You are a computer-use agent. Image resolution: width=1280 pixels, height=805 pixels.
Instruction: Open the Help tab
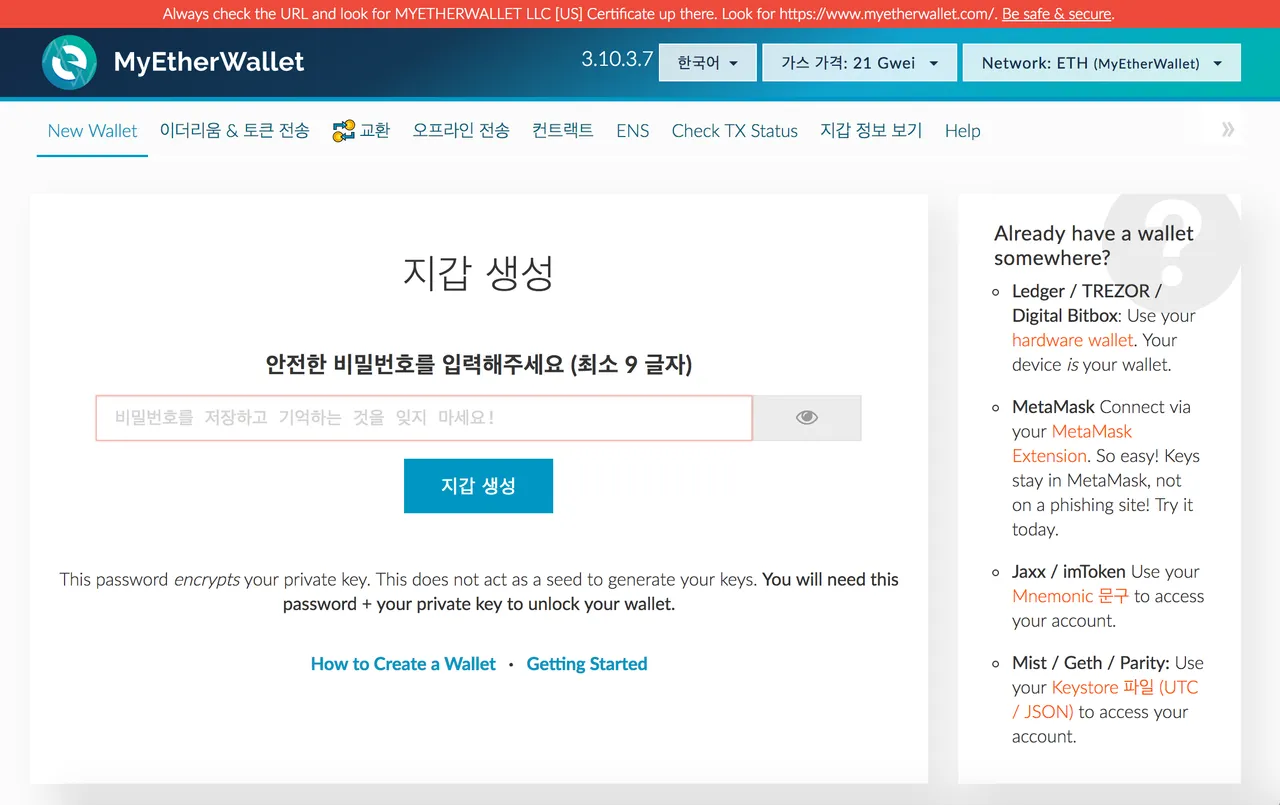962,131
